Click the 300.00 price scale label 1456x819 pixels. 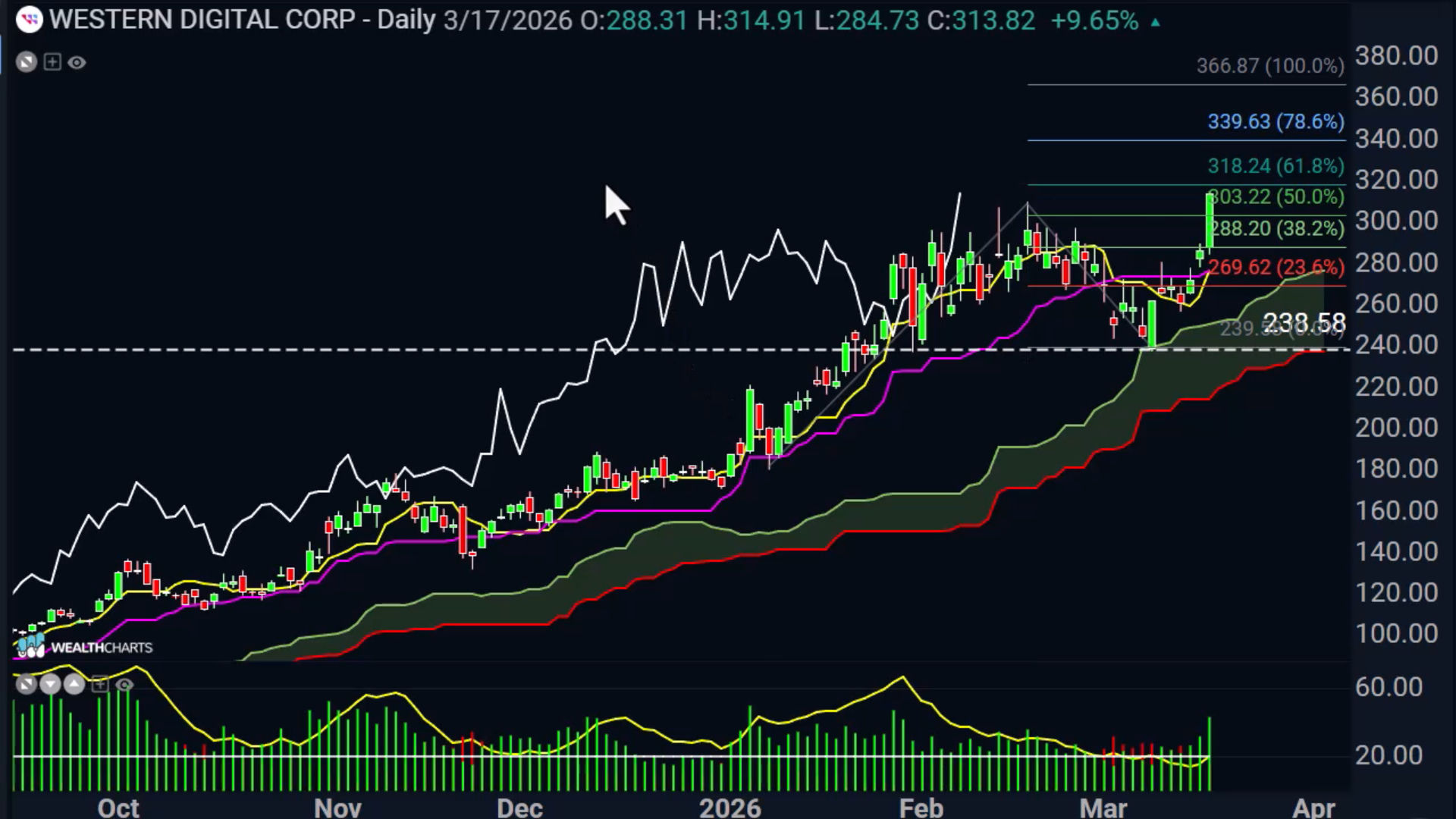(x=1396, y=221)
